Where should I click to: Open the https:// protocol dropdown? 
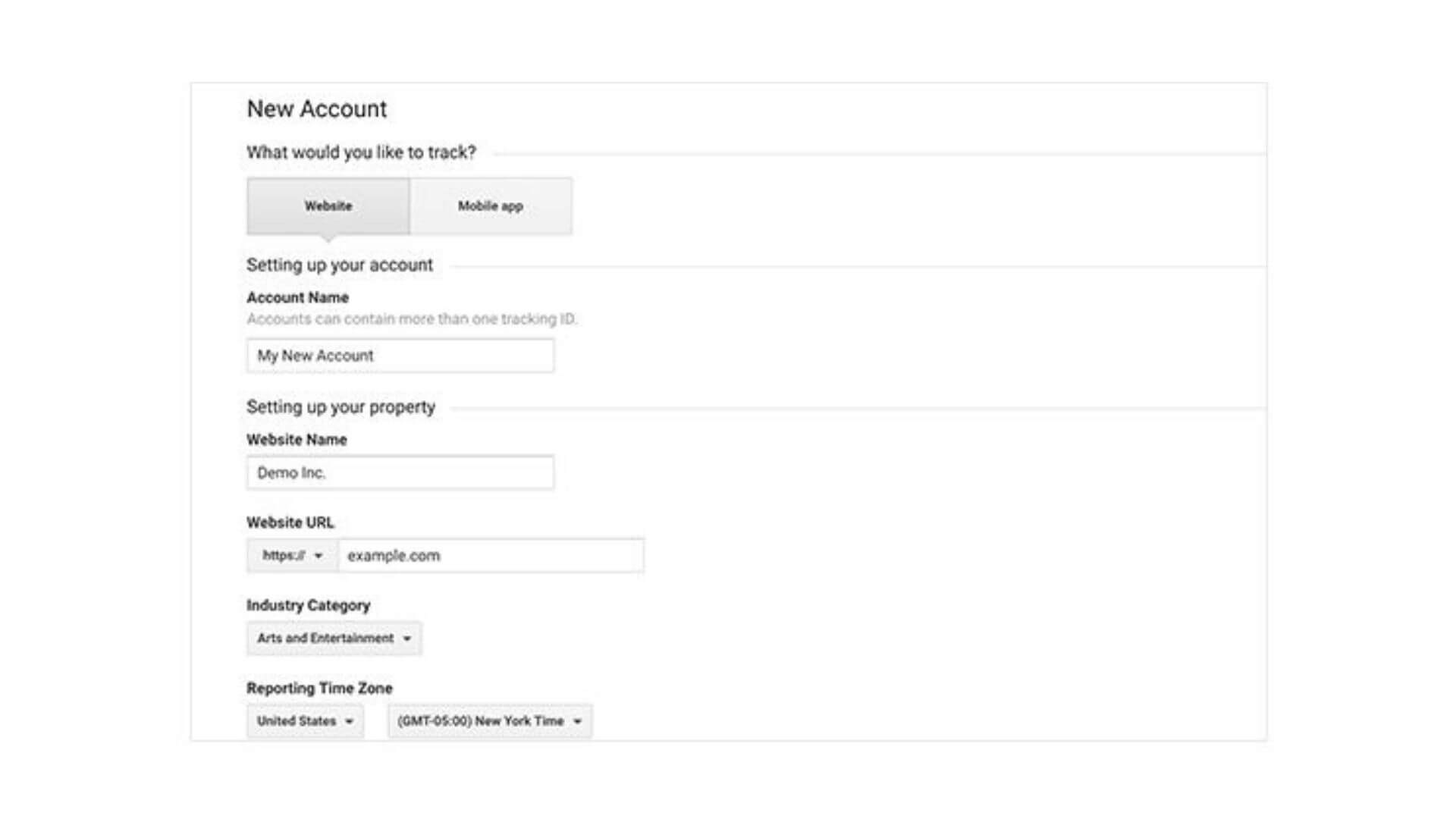point(293,556)
